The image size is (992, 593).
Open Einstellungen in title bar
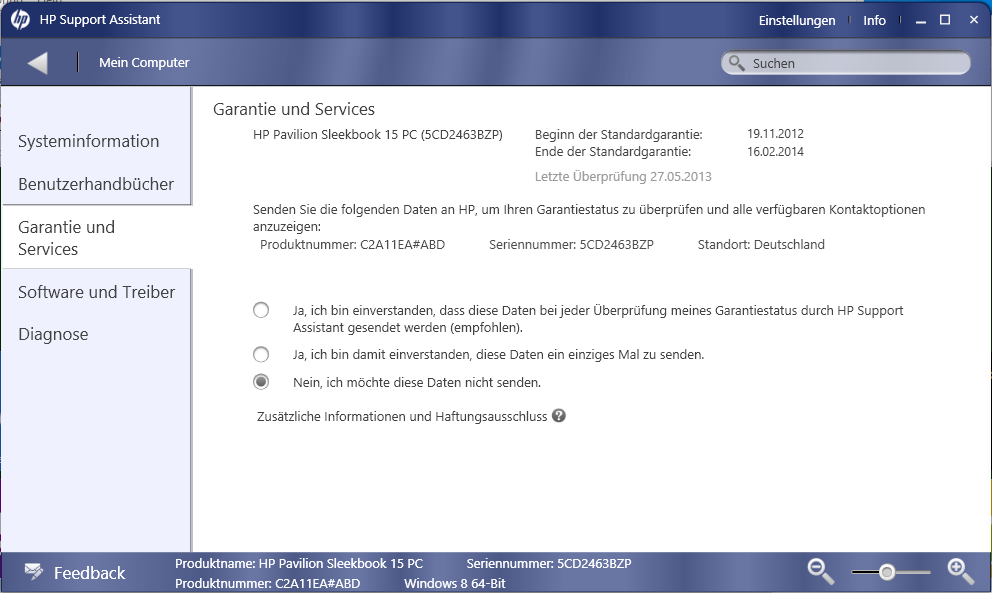(797, 20)
